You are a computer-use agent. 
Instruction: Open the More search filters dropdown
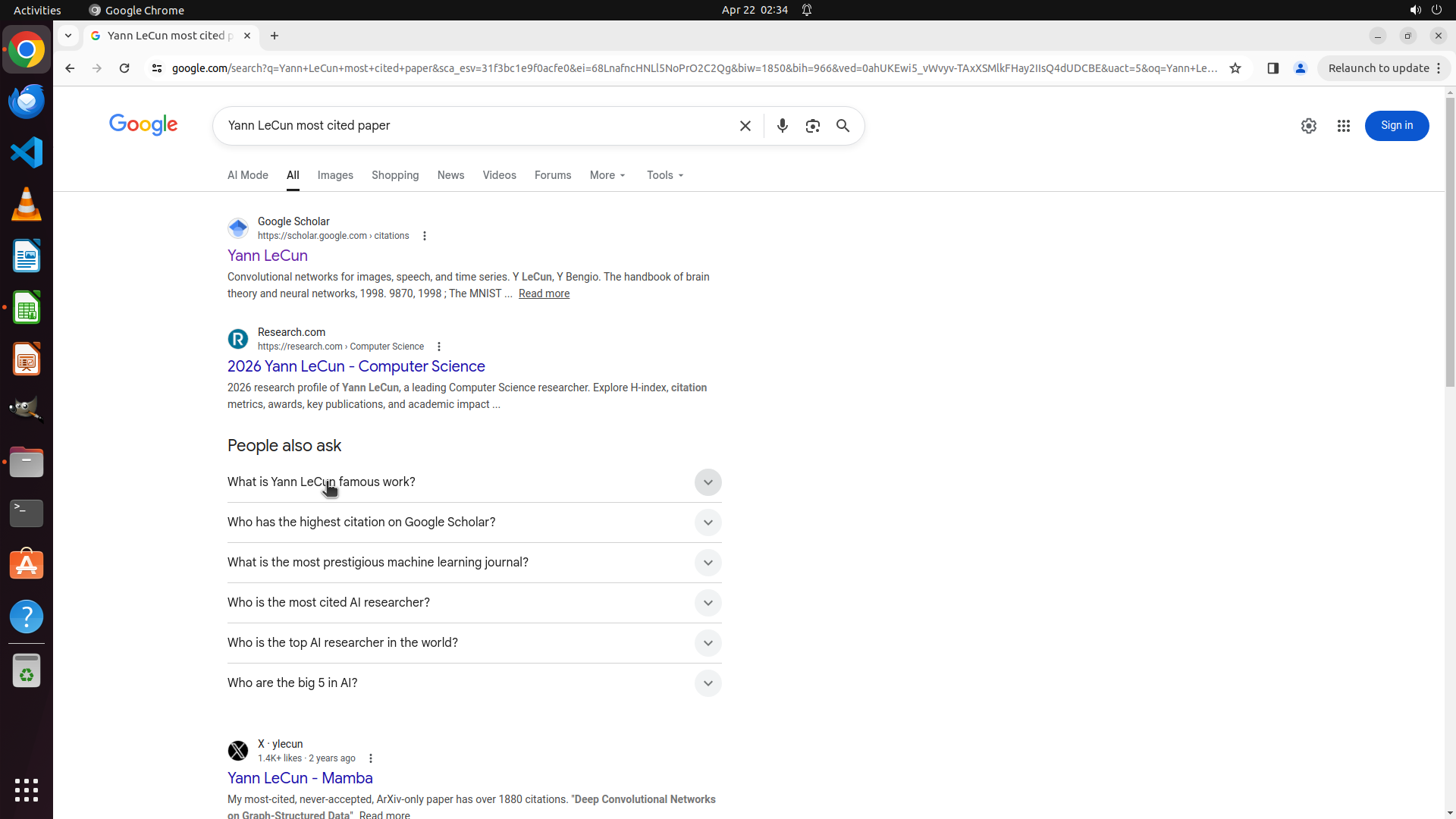(607, 175)
